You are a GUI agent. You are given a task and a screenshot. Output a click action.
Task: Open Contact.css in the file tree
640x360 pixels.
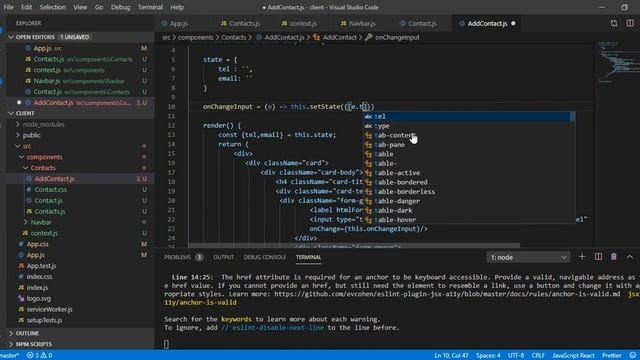pyautogui.click(x=51, y=190)
